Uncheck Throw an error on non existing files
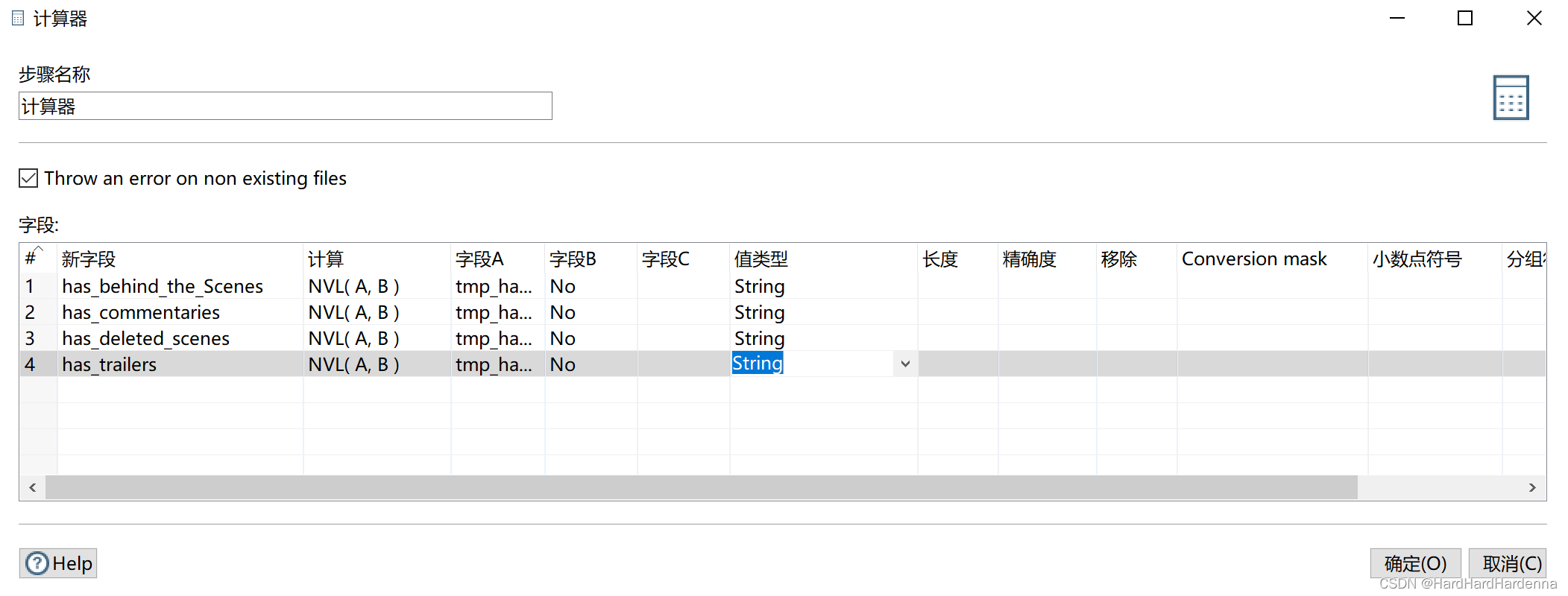1568x596 pixels. tap(28, 178)
